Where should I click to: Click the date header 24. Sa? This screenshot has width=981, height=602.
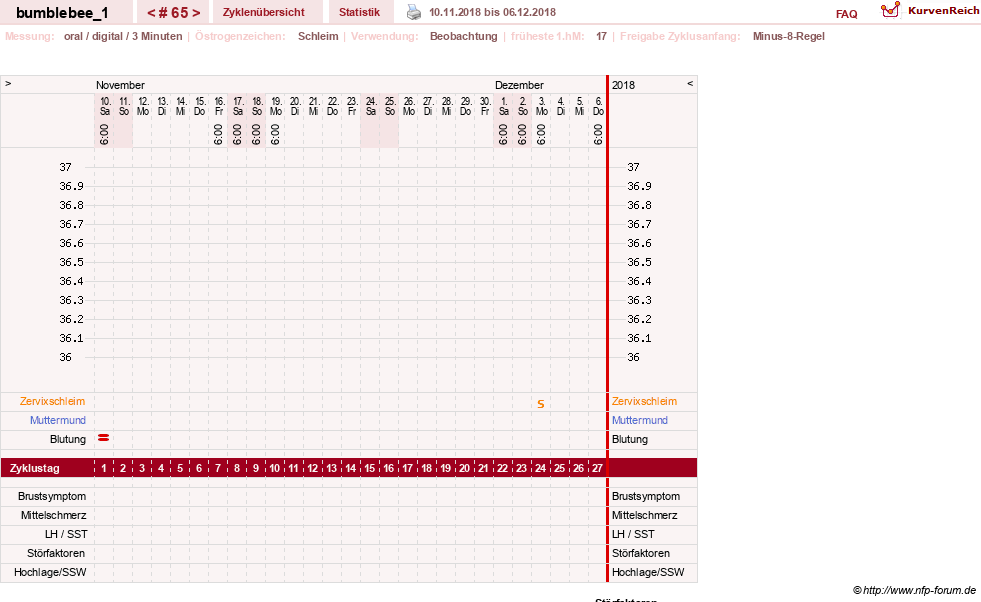click(371, 106)
